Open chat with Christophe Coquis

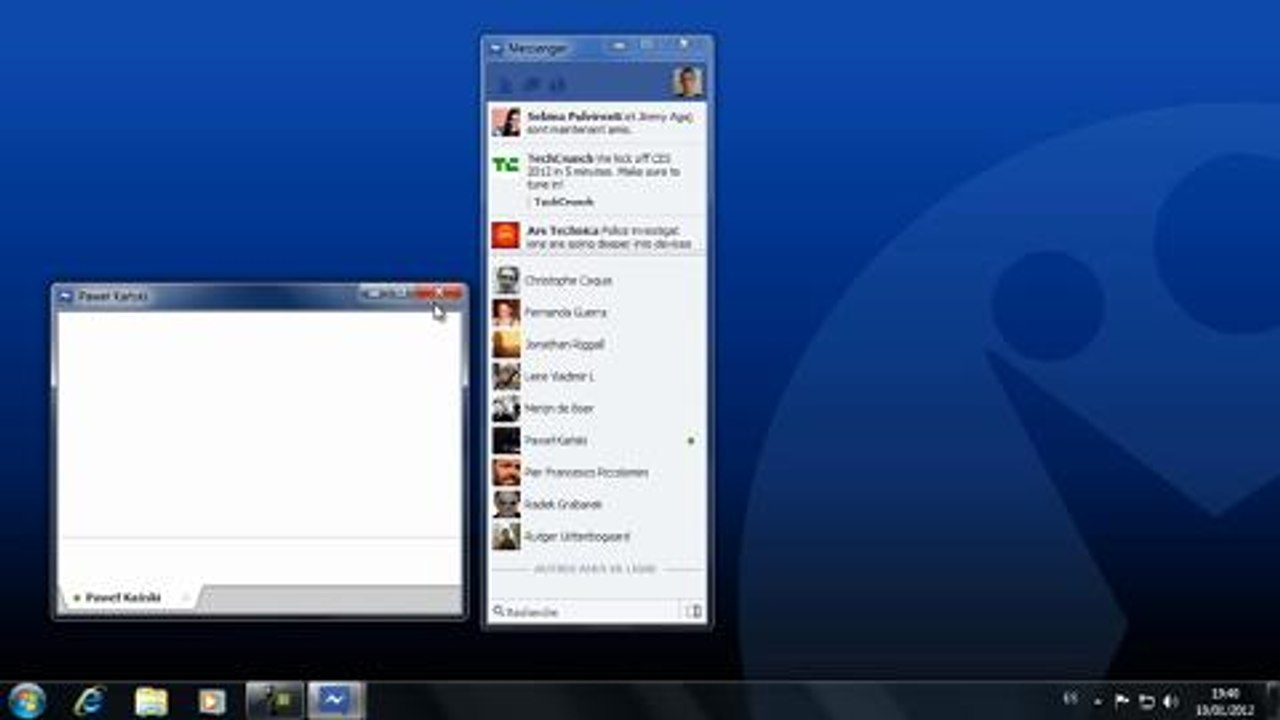(x=596, y=280)
